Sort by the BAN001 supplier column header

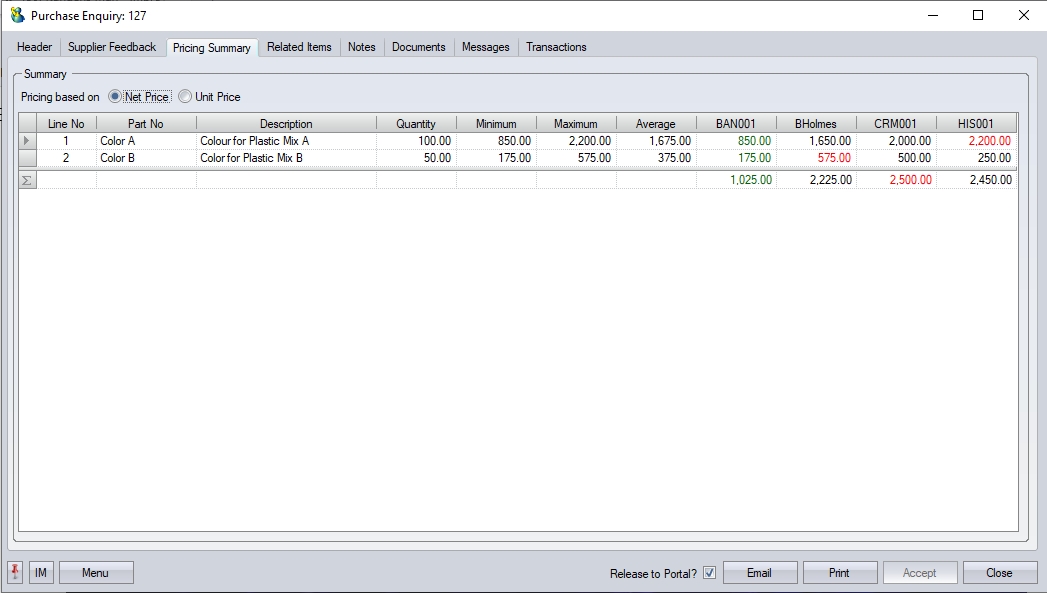[736, 124]
